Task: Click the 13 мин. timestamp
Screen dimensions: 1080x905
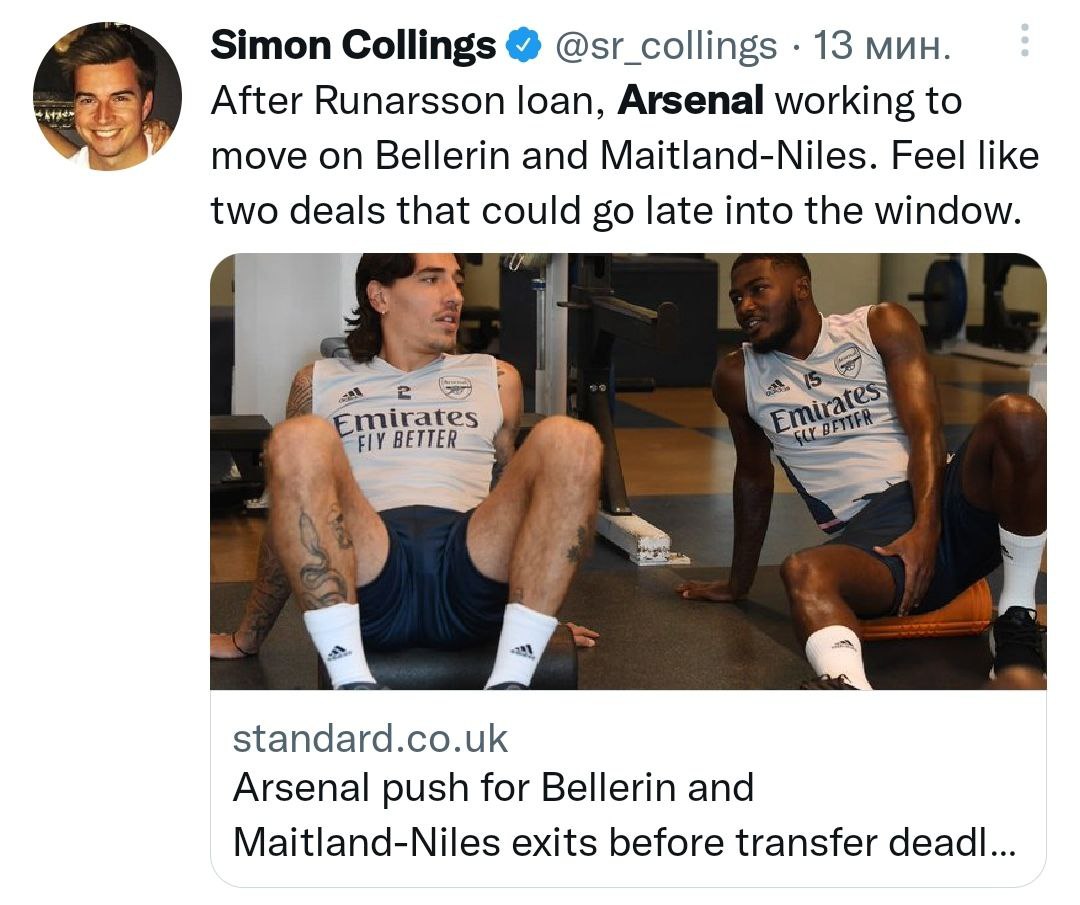Action: [x=882, y=45]
